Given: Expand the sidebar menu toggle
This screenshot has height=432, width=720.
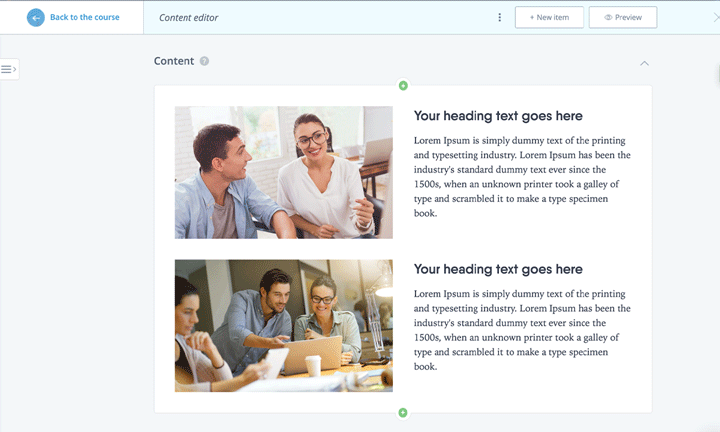Looking at the screenshot, I should tap(9, 69).
